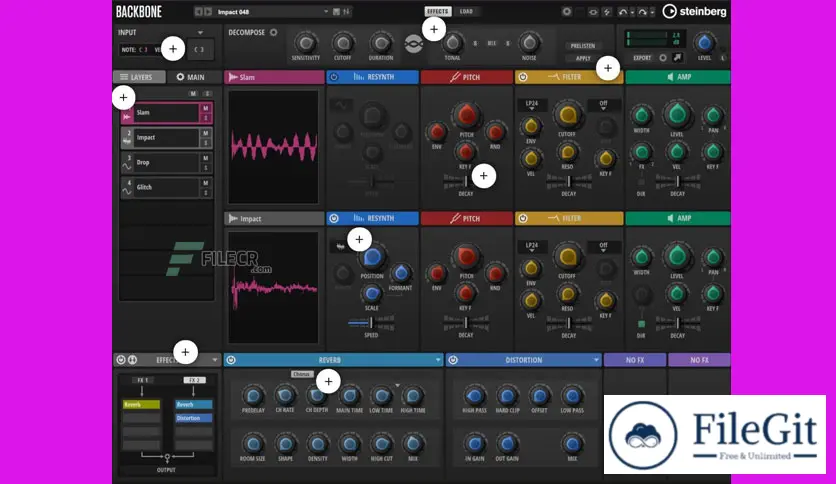This screenshot has height=484, width=836.
Task: Click the tonal/noise link icon in Decompose
Action: click(x=414, y=44)
